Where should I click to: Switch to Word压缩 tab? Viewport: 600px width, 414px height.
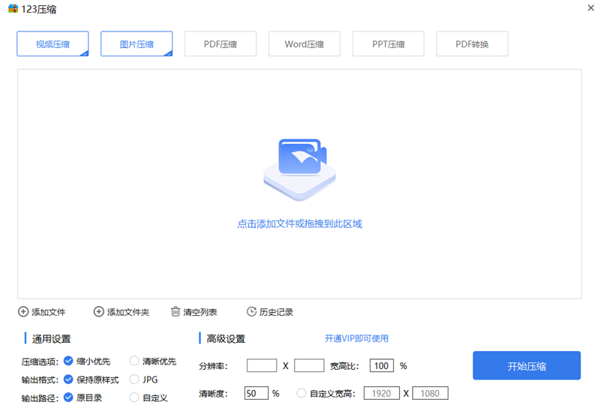(304, 44)
